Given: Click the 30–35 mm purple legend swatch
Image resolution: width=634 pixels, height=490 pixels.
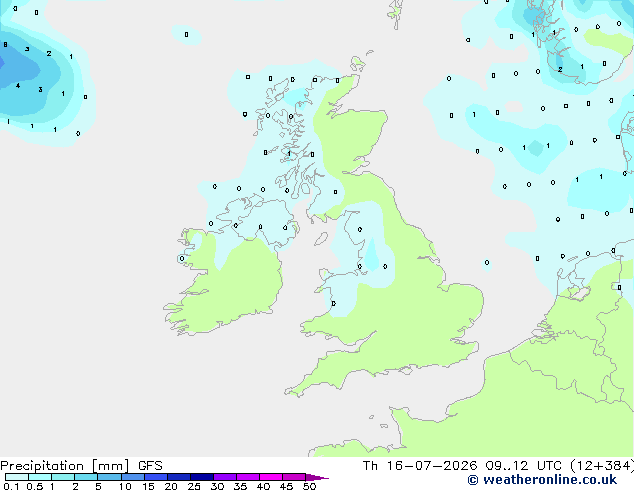Looking at the screenshot, I should 224,477.
